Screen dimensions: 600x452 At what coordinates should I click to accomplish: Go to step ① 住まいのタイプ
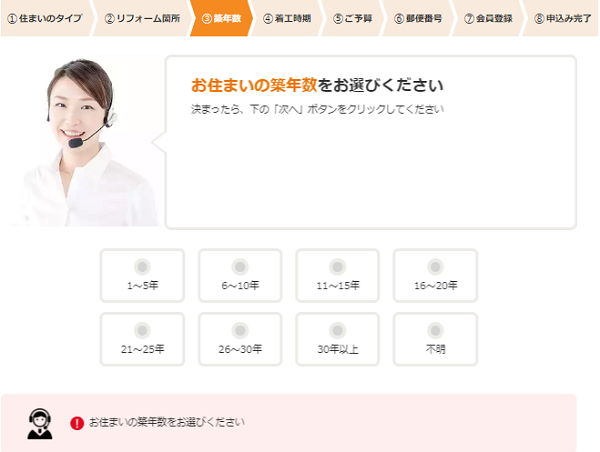pyautogui.click(x=45, y=18)
